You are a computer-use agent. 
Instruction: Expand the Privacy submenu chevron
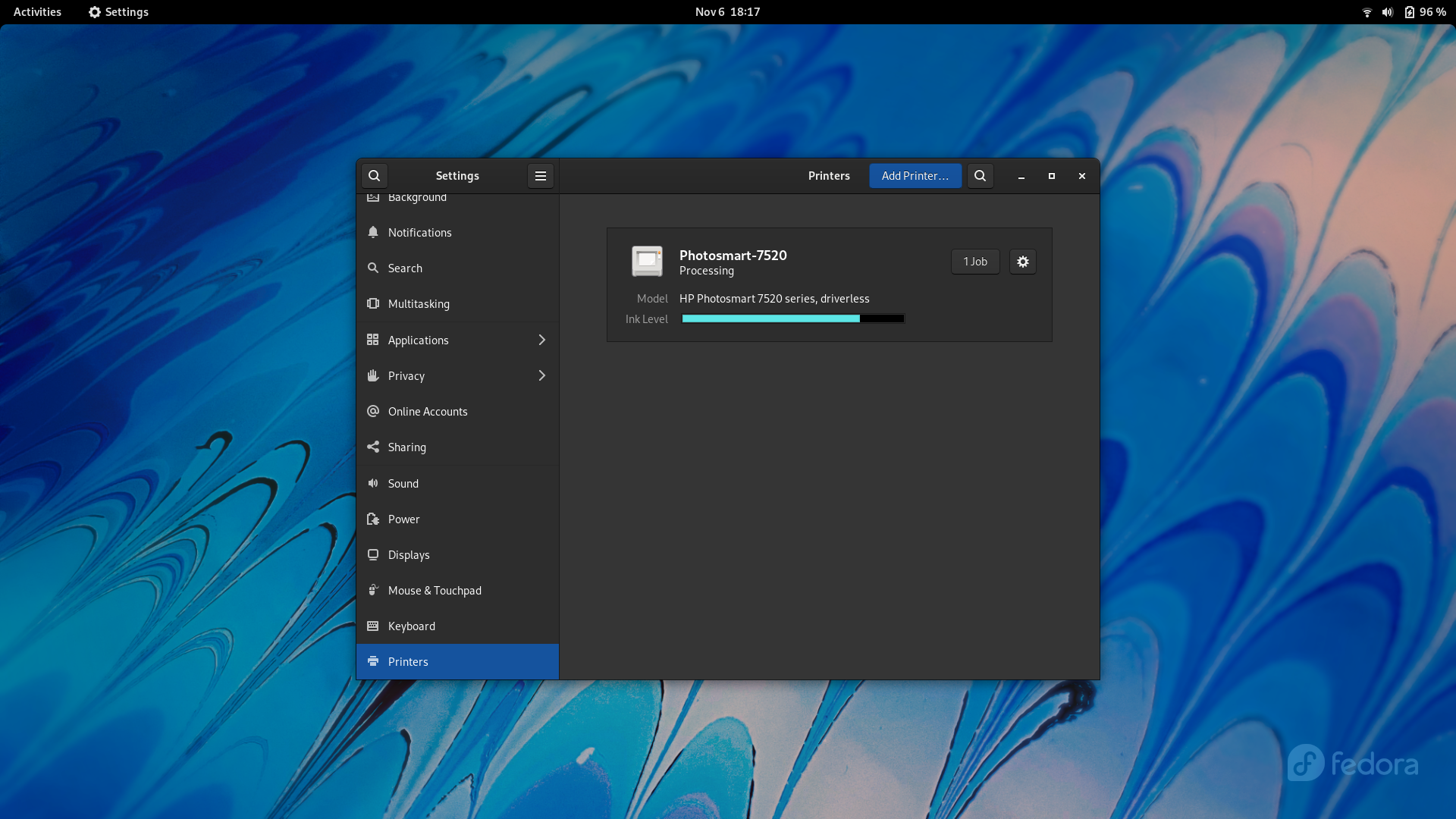(542, 375)
